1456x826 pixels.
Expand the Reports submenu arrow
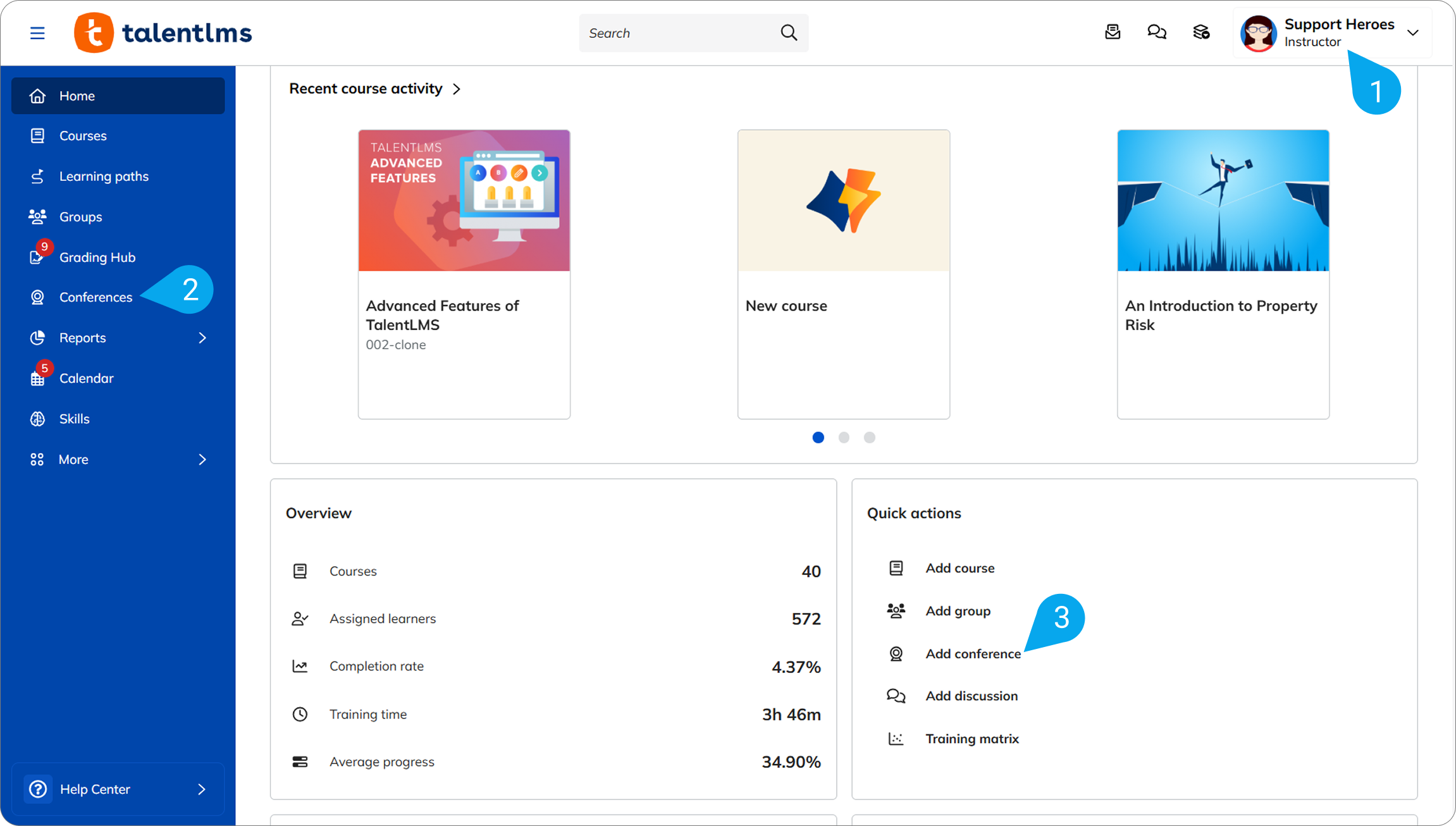point(202,338)
